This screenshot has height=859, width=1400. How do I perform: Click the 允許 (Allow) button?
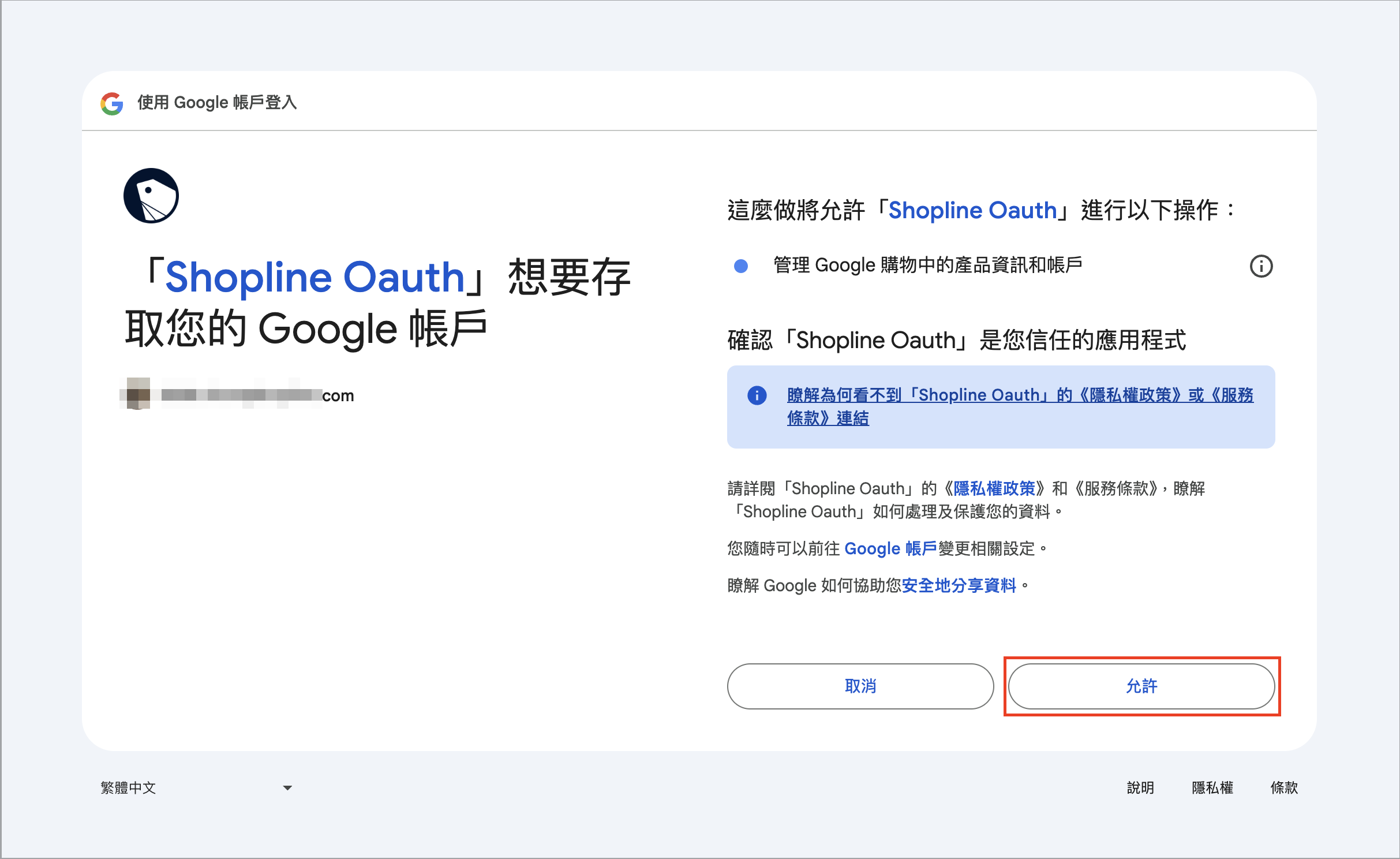pos(1141,686)
